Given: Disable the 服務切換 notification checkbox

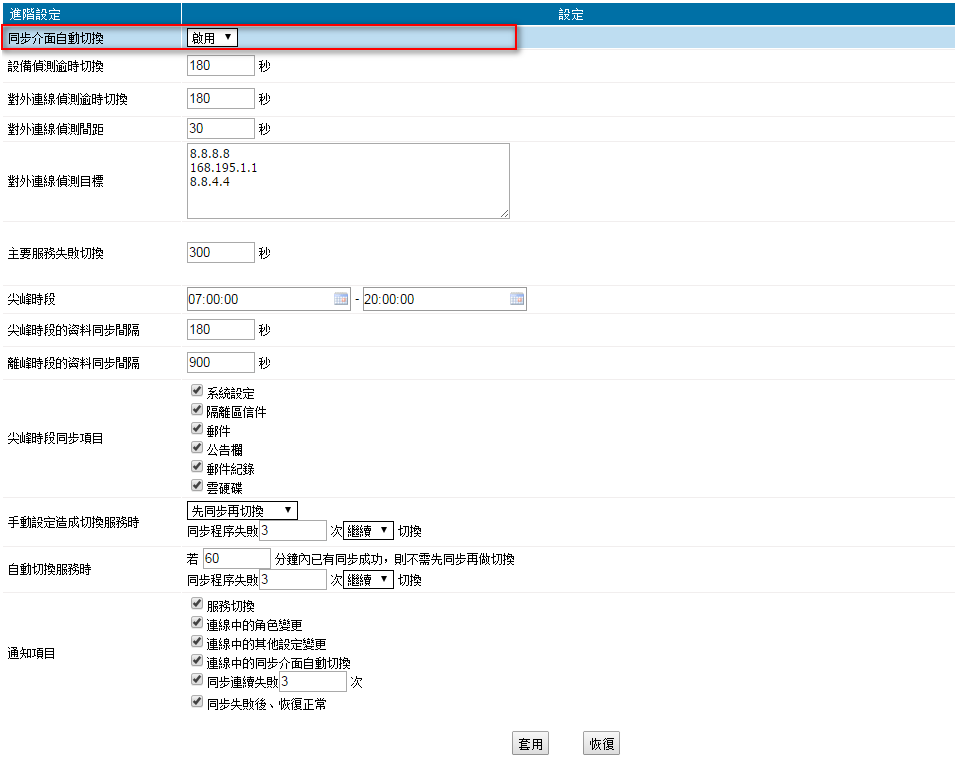Looking at the screenshot, I should coord(197,604).
